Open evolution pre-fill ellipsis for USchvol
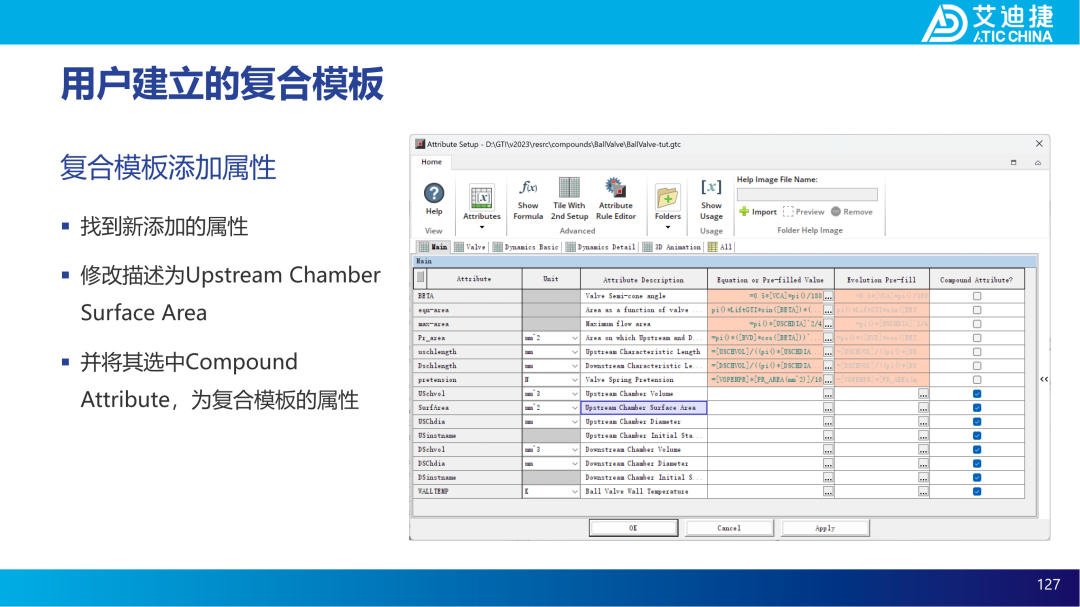Image resolution: width=1080 pixels, height=607 pixels. (x=923, y=394)
